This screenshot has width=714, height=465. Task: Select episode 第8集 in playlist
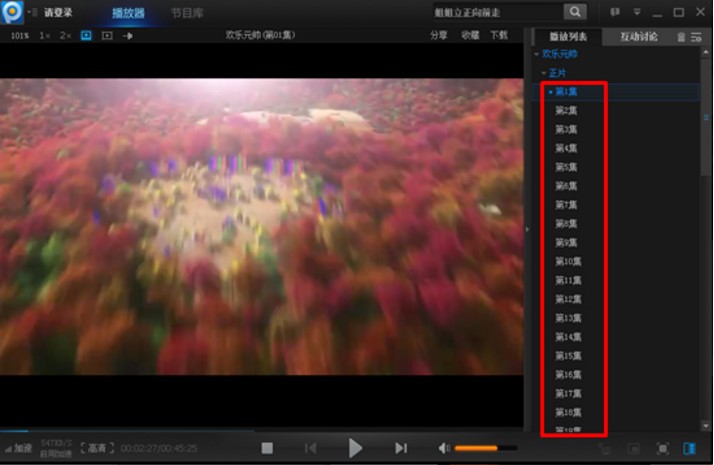click(x=566, y=224)
